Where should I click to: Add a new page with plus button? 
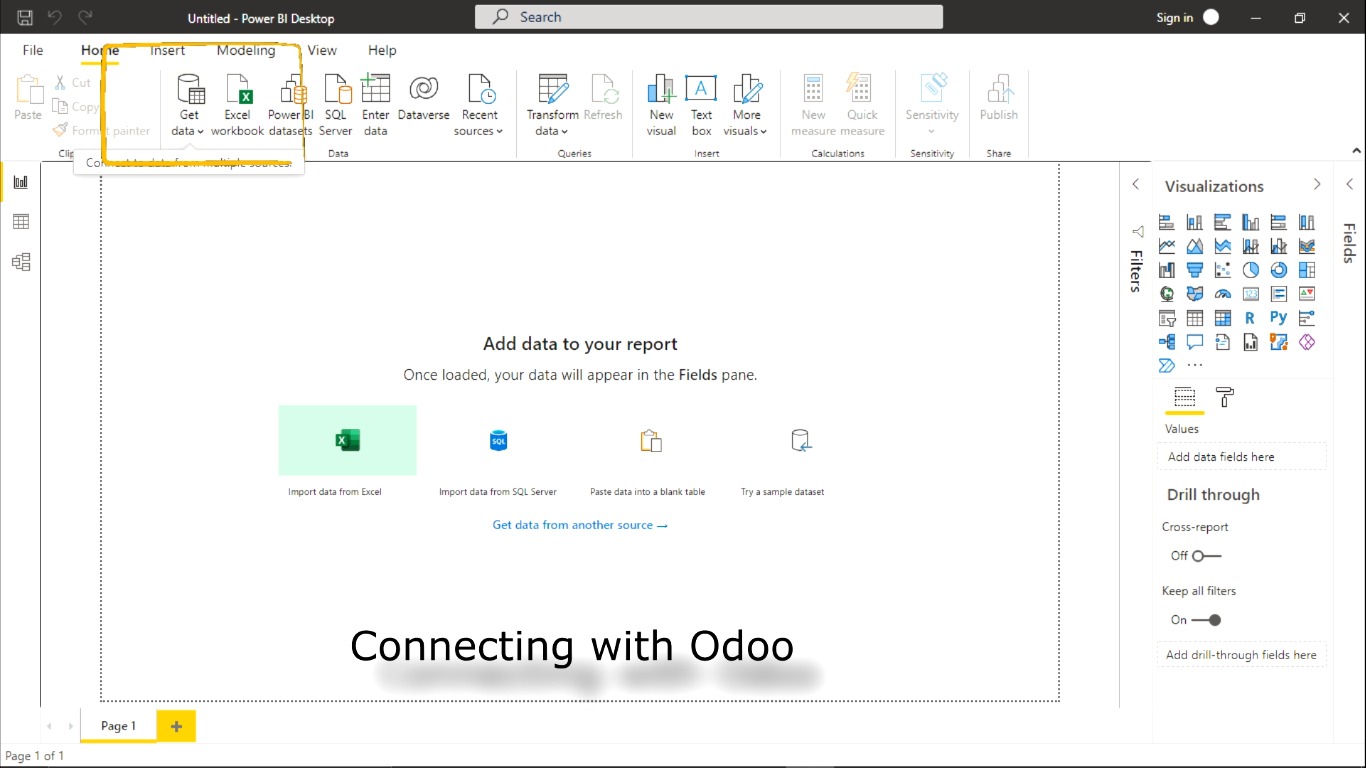[176, 726]
